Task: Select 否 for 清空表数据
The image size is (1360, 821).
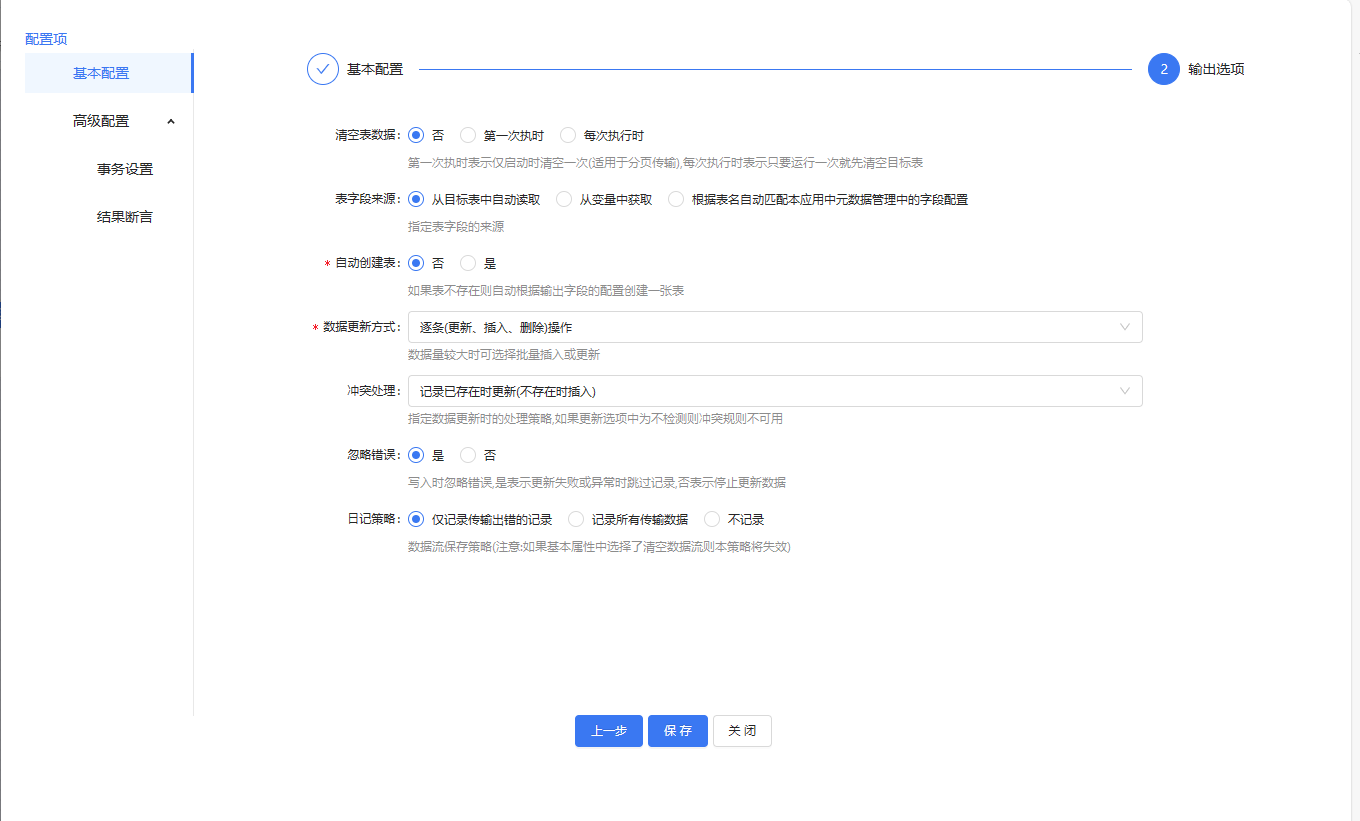Action: click(416, 135)
